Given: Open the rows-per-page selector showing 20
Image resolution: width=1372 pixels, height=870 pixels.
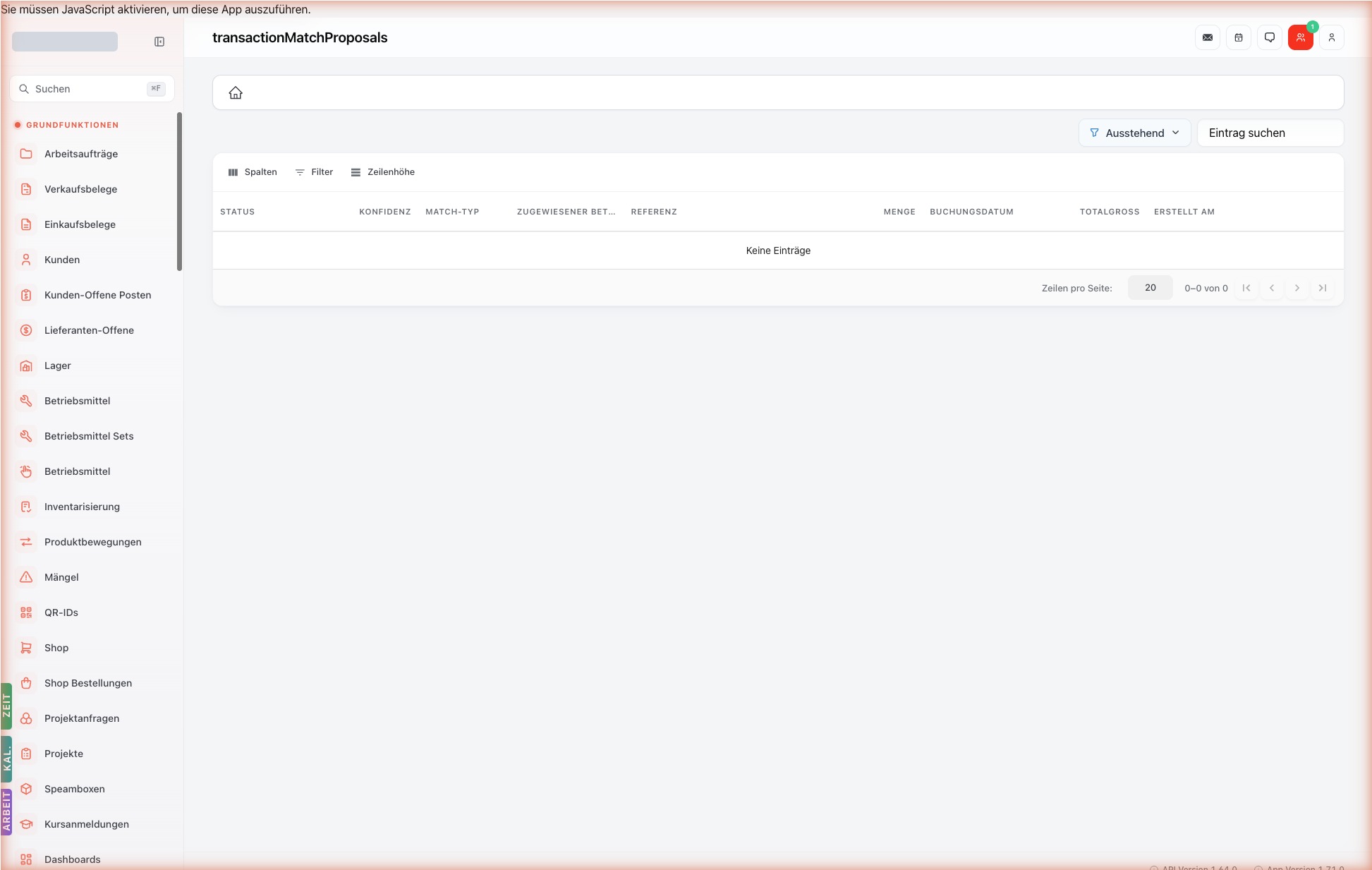Looking at the screenshot, I should 1150,288.
